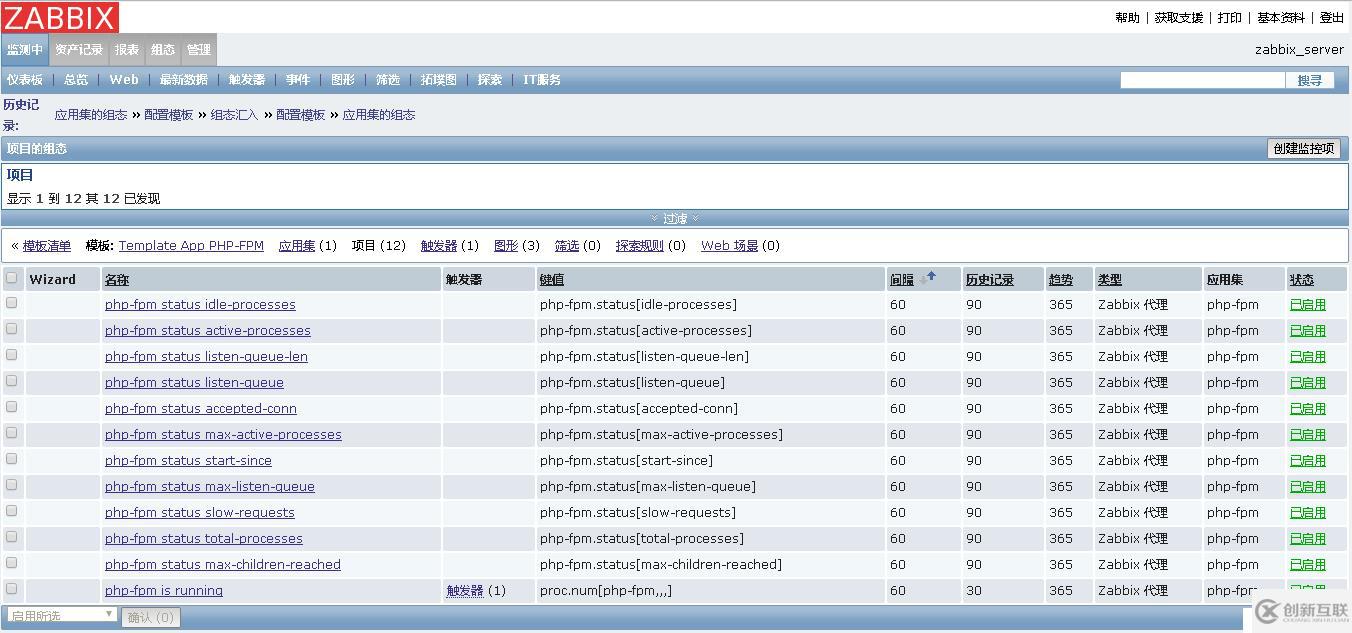The height and width of the screenshot is (633, 1352).
Task: Open the 图形 (3) link
Action: click(x=506, y=246)
